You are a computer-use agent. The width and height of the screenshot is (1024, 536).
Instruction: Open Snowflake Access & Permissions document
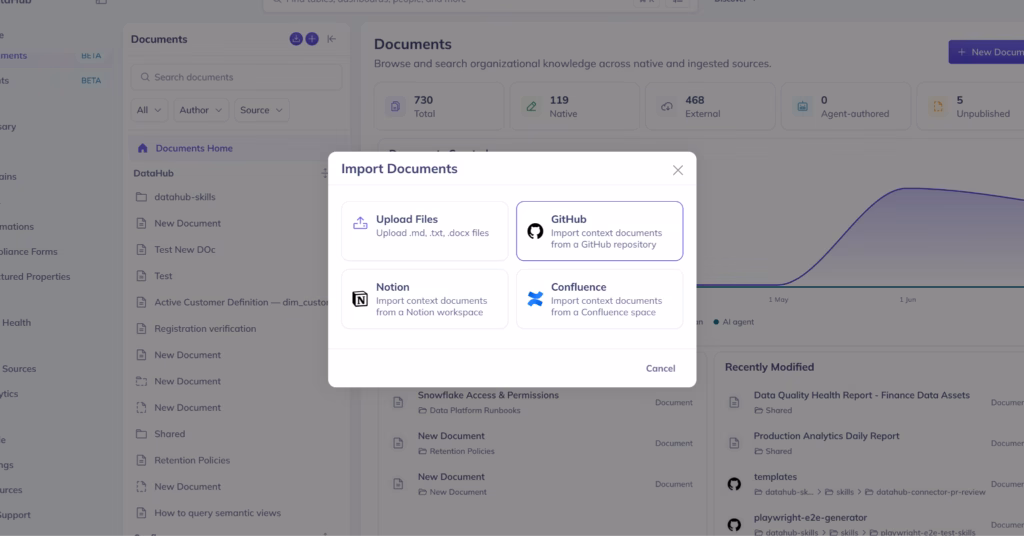488,395
